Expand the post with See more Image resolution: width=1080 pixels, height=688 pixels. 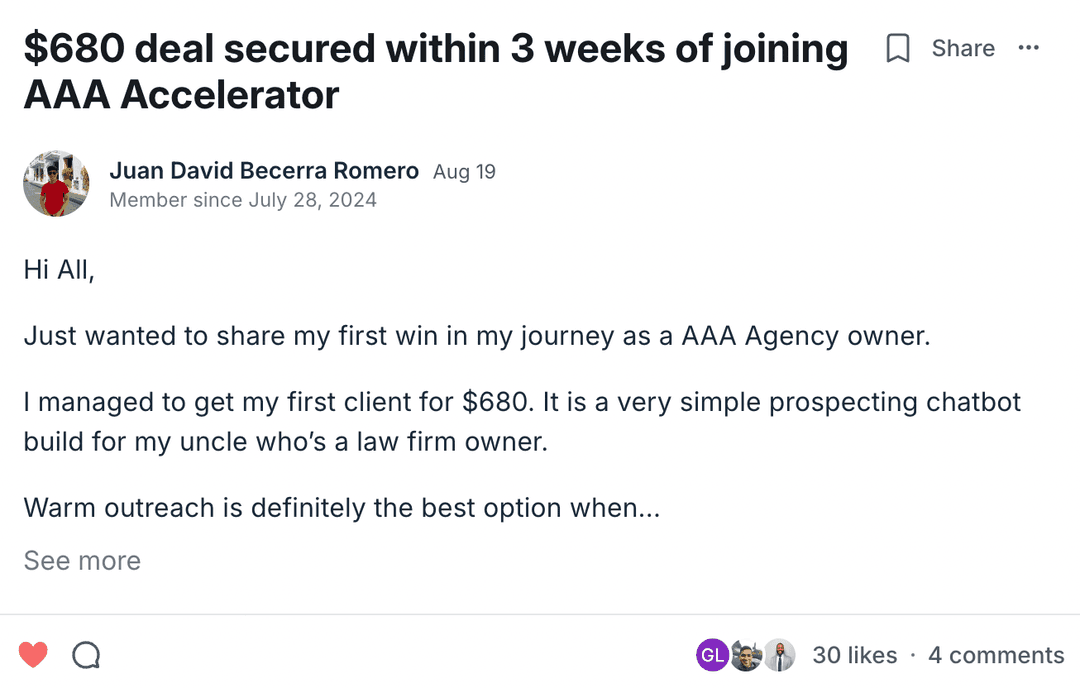pos(82,561)
